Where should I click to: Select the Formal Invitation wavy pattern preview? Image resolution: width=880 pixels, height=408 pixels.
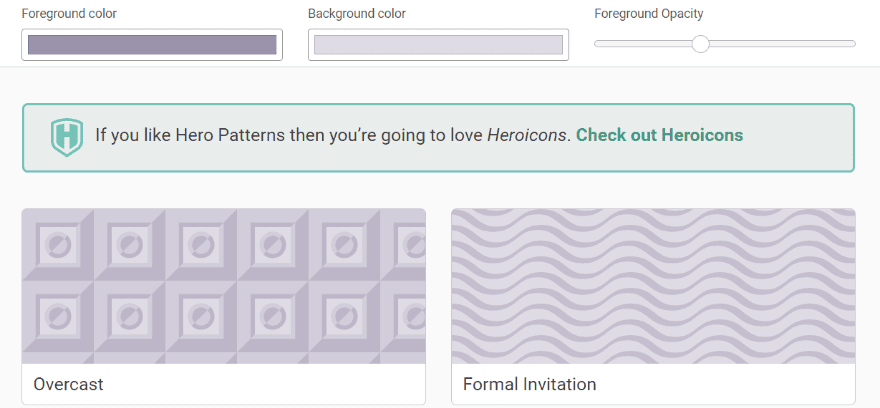pos(653,286)
